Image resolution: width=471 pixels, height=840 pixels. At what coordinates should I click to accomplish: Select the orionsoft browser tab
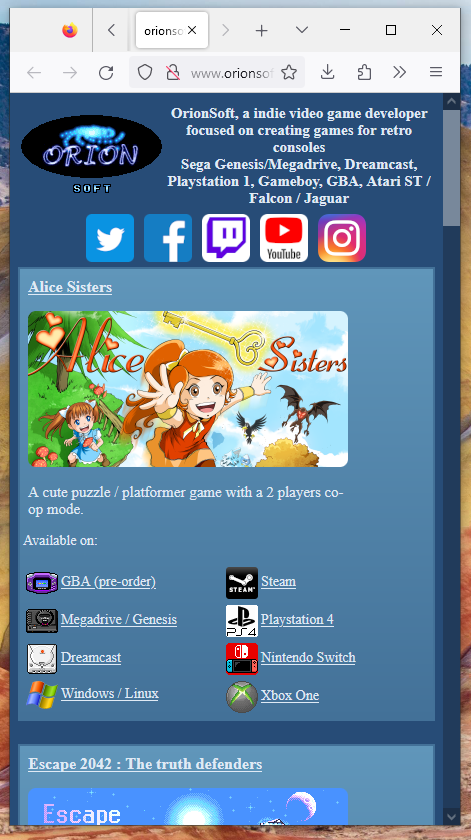pyautogui.click(x=172, y=31)
